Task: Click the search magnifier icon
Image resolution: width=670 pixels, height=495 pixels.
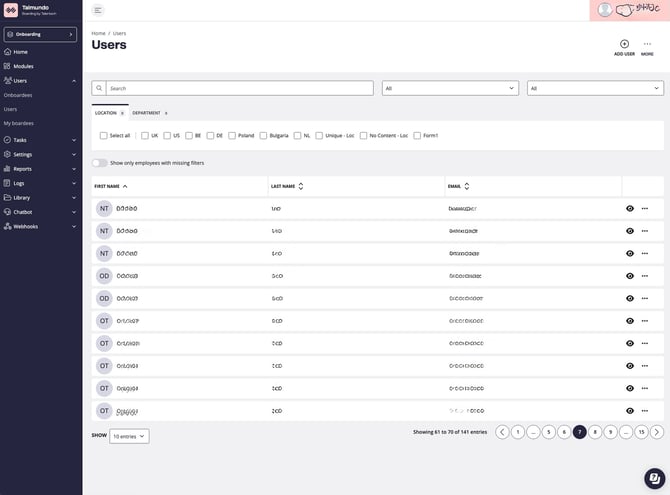Action: 99,88
